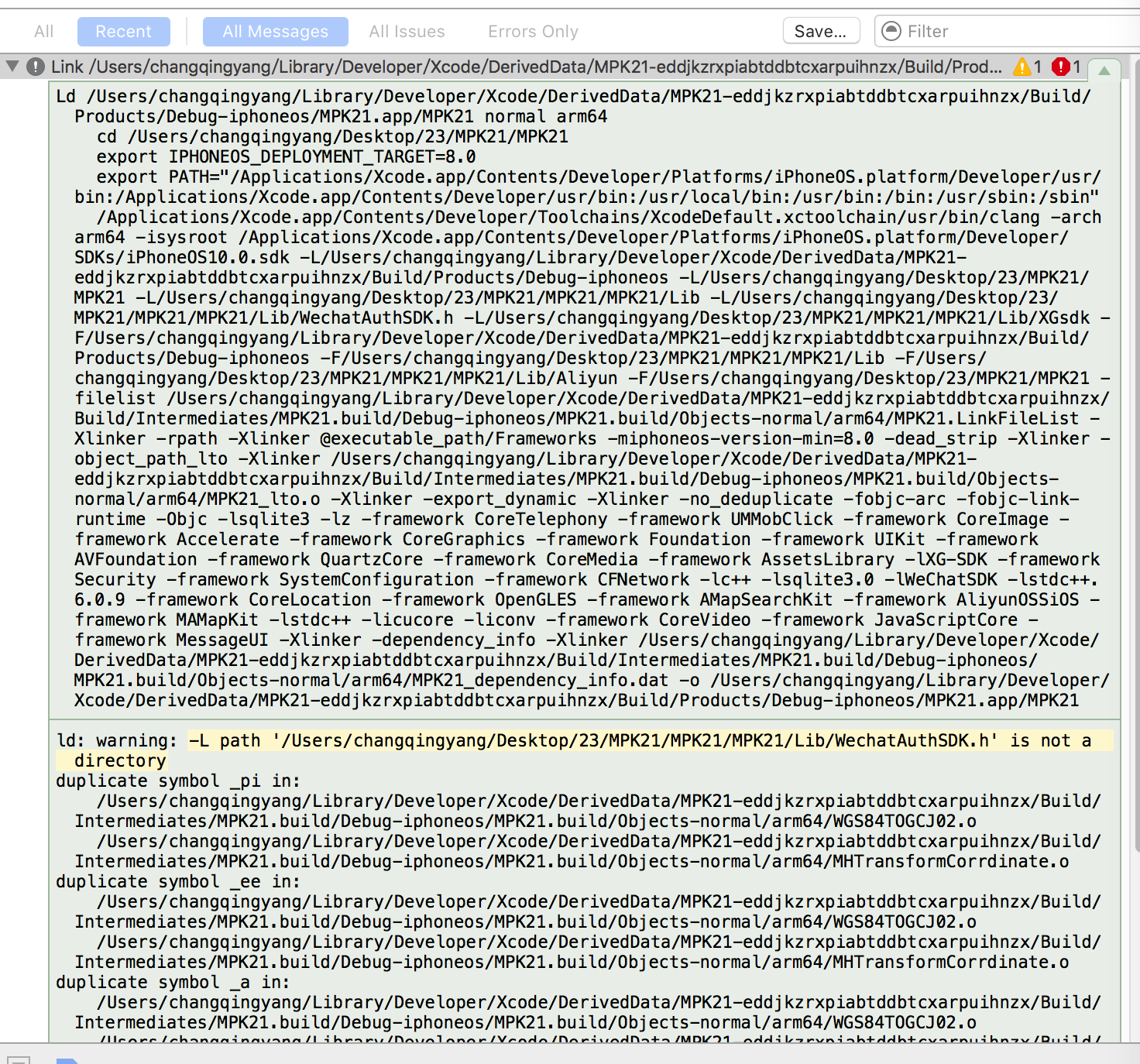Select the All Issues tab
Screen dimensions: 1140x1064
tap(407, 32)
